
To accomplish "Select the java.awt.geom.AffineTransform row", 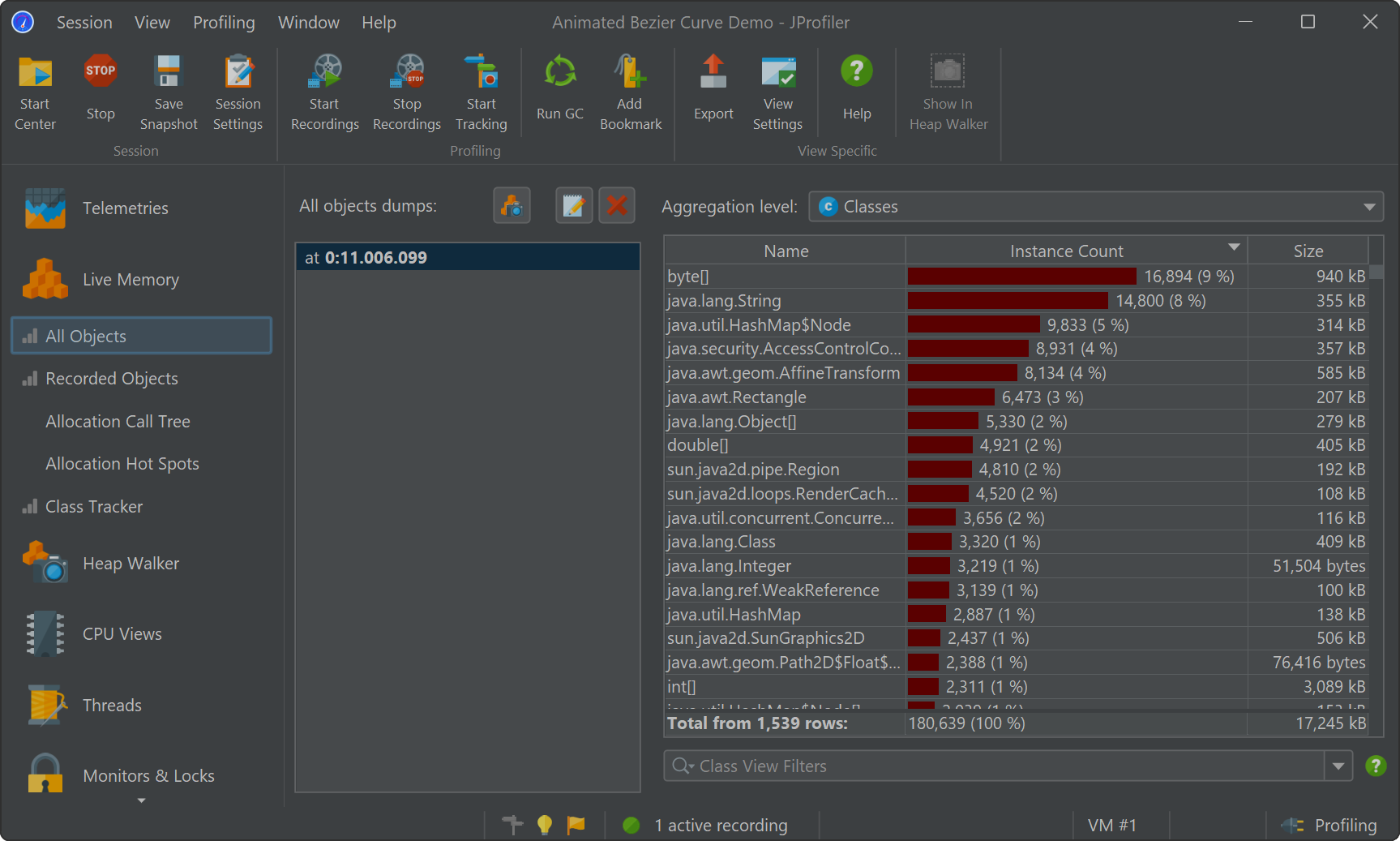I will pos(1017,373).
